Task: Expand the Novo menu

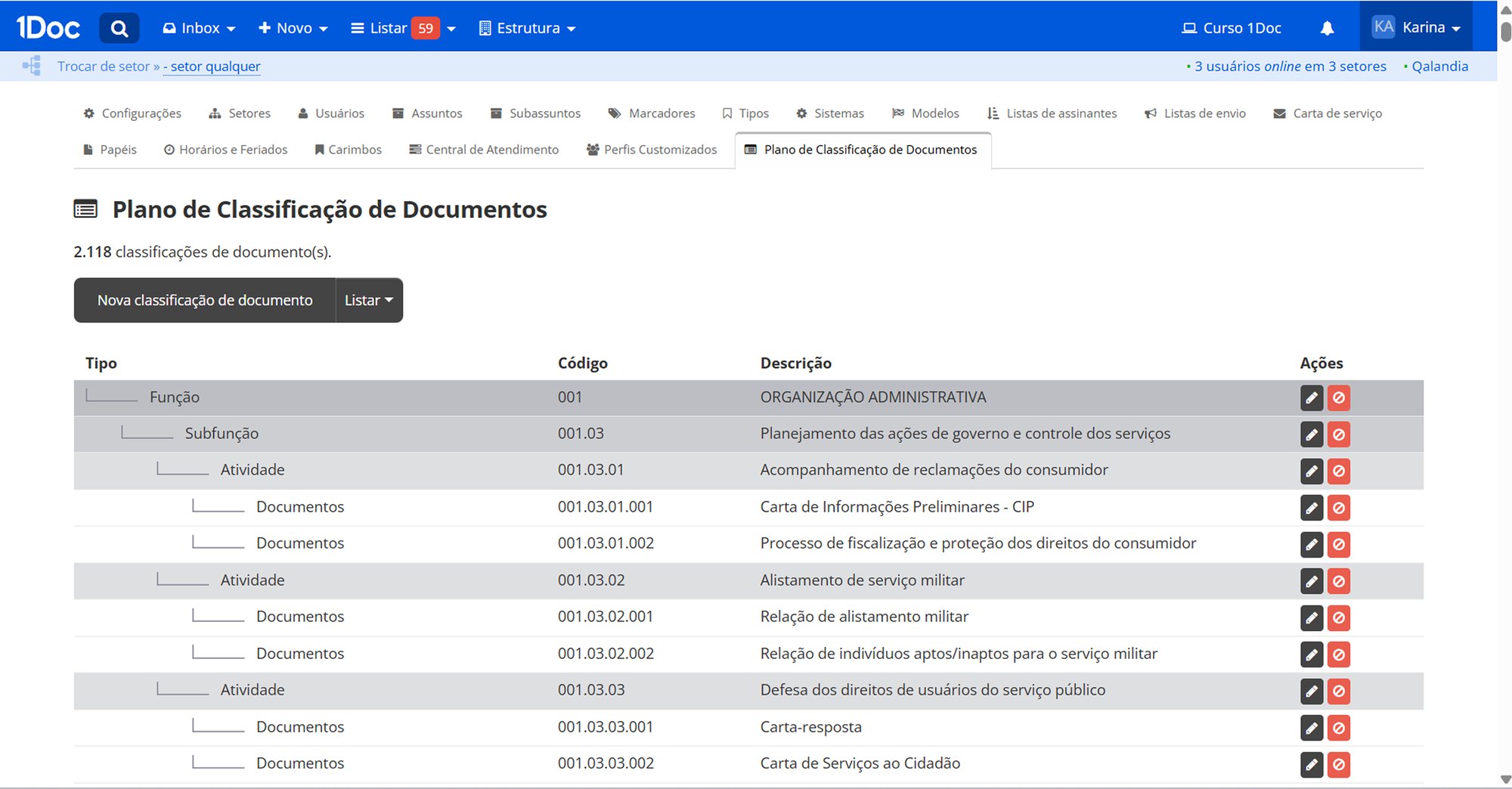Action: pyautogui.click(x=293, y=28)
